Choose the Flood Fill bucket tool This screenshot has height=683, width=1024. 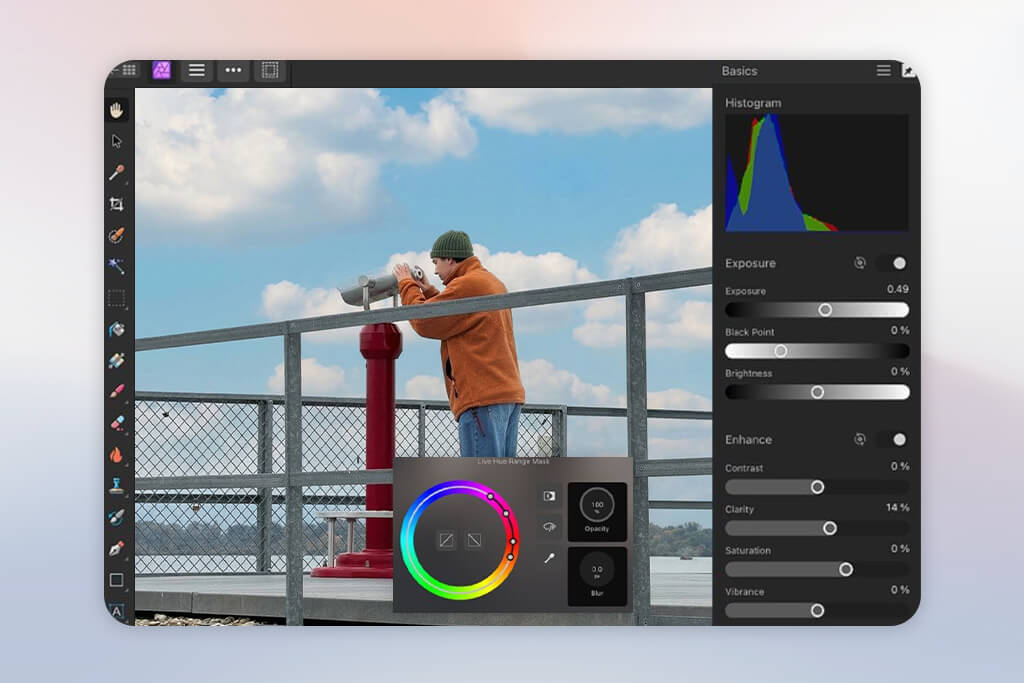[x=117, y=329]
